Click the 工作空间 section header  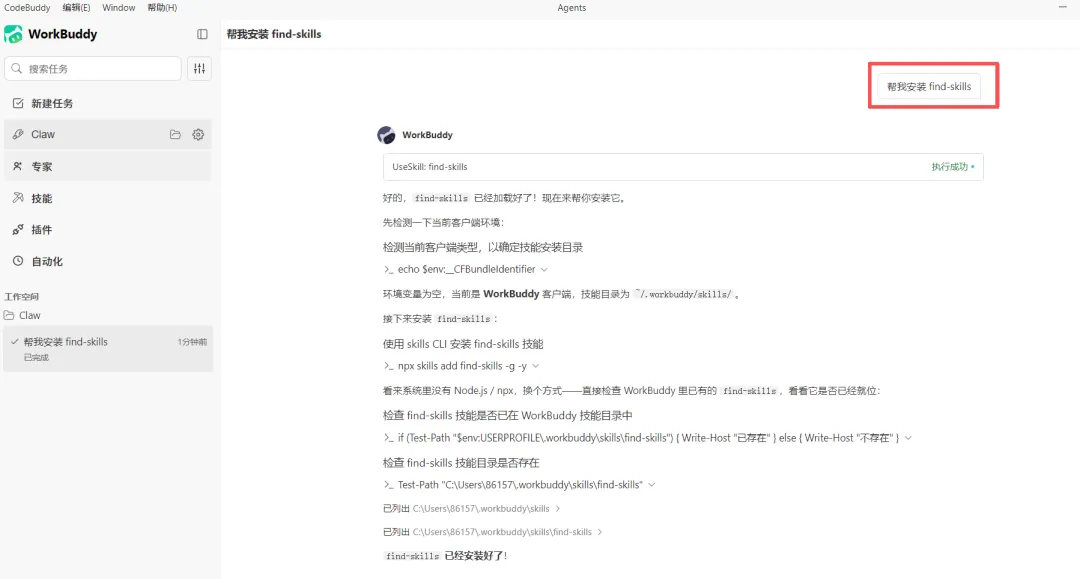pos(21,297)
